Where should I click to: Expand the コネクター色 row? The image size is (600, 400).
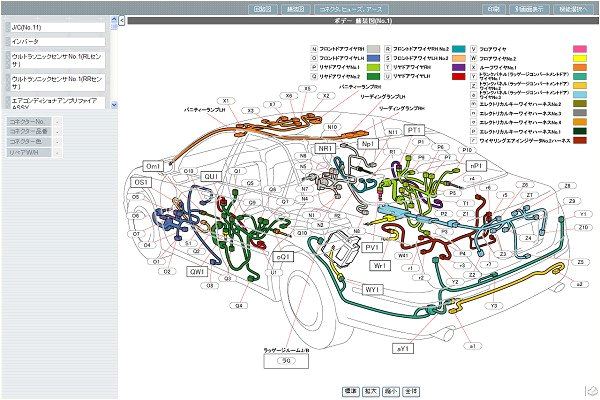58,142
